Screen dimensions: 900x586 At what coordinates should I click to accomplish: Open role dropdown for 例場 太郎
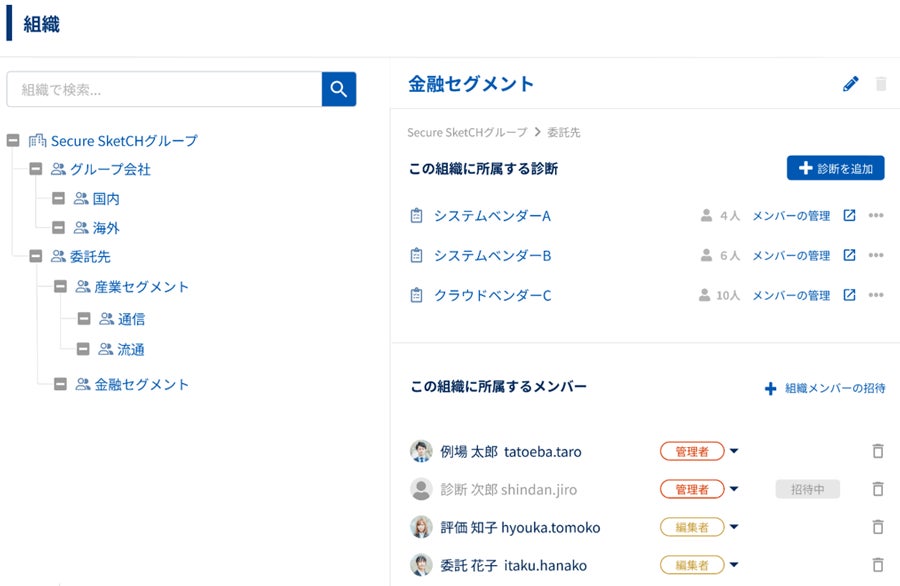(x=734, y=451)
